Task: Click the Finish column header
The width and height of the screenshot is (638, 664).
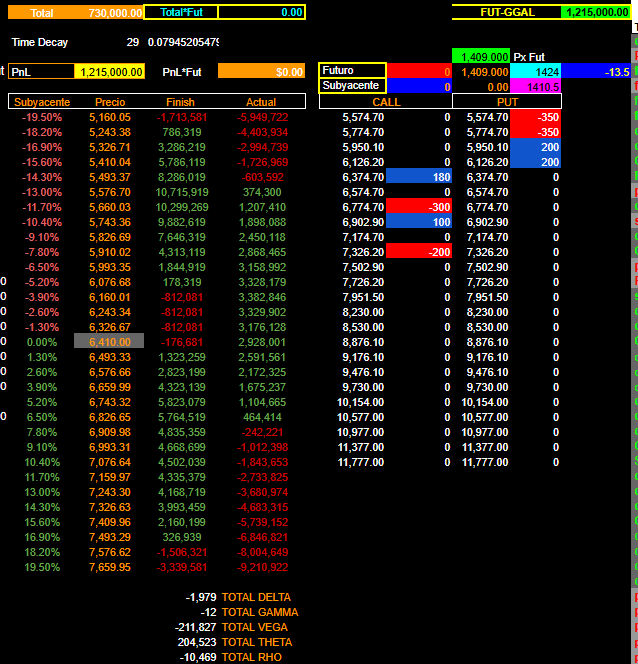Action: point(180,102)
